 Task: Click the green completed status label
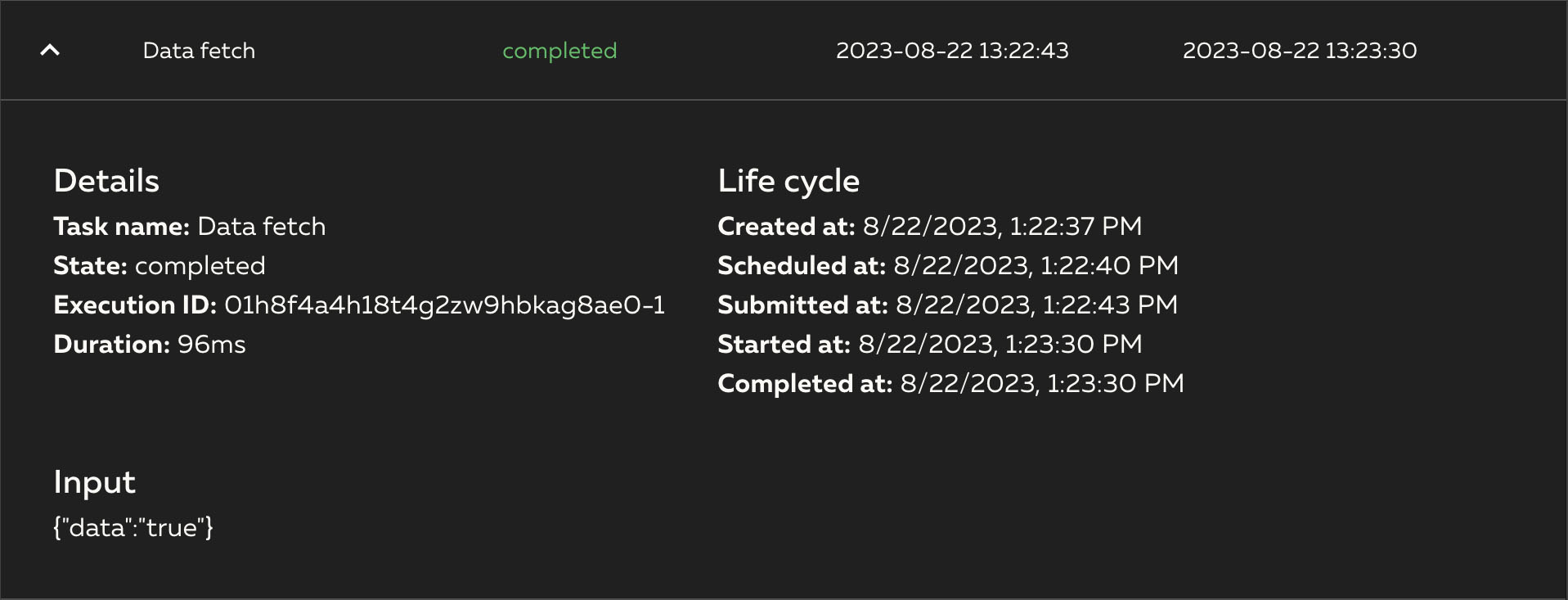pyautogui.click(x=559, y=51)
